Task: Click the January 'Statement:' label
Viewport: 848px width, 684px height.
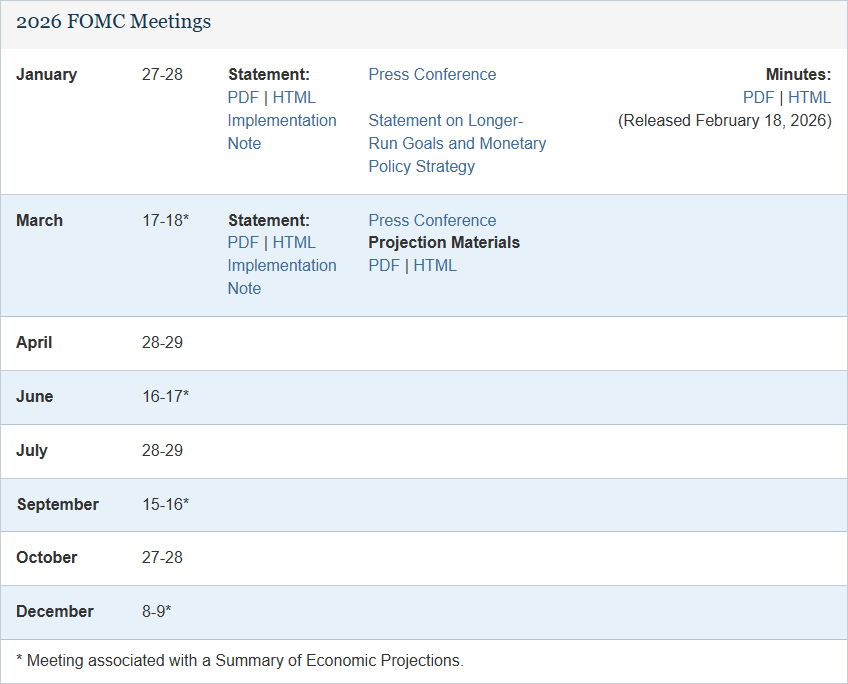Action: [x=269, y=75]
